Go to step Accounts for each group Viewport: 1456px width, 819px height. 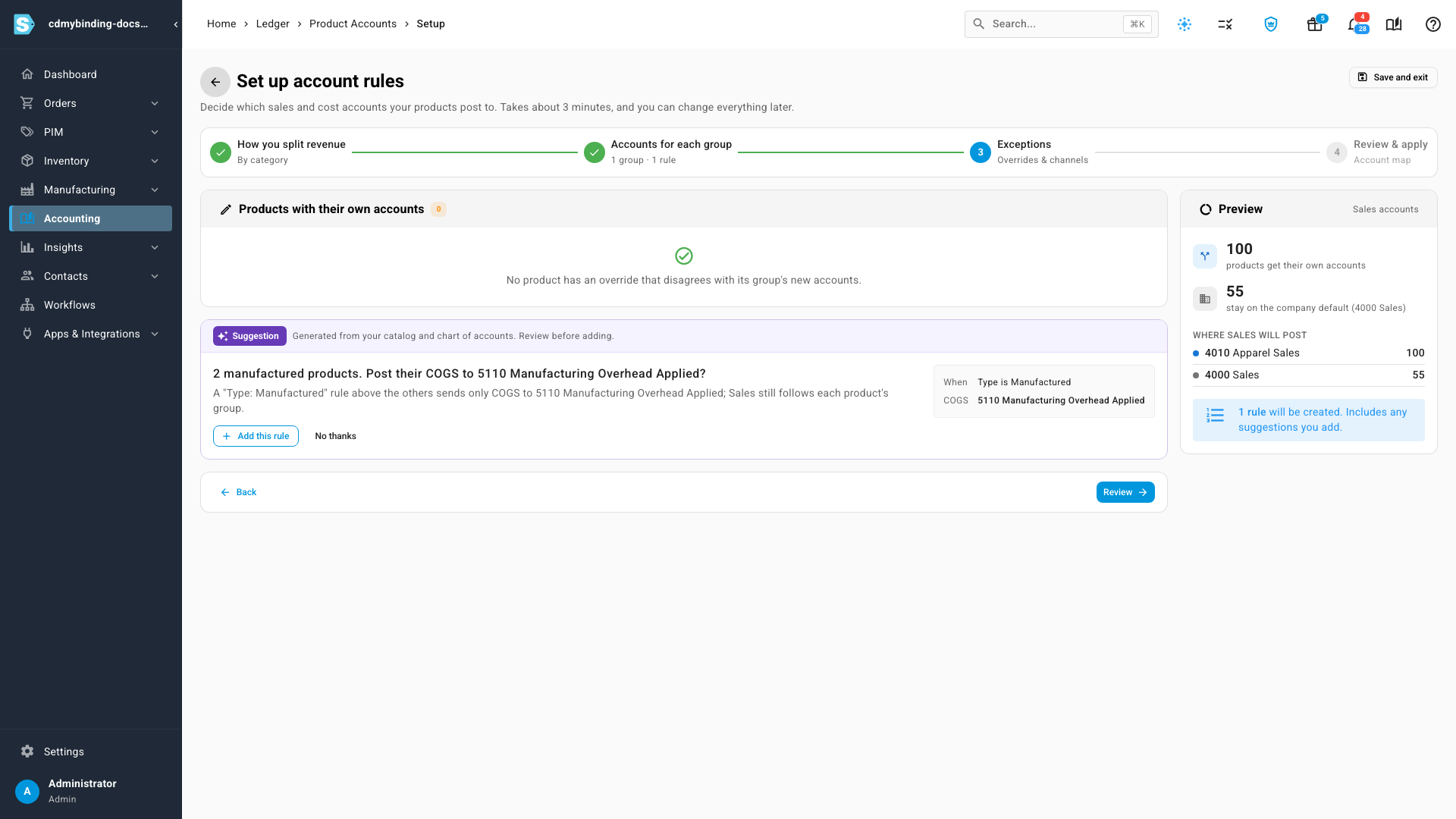click(x=657, y=152)
